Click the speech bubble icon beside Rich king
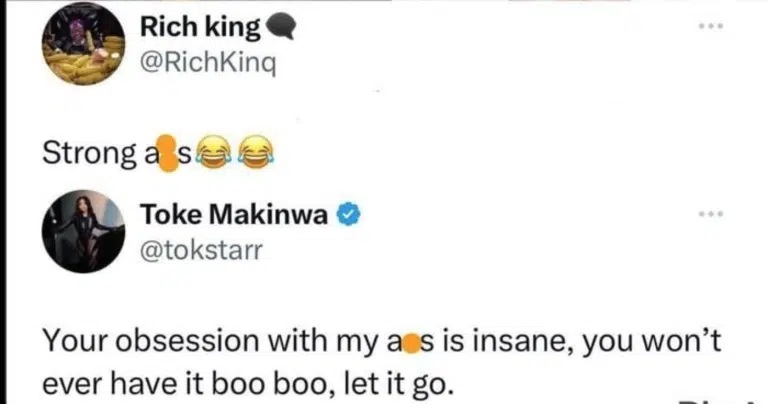 281,31
